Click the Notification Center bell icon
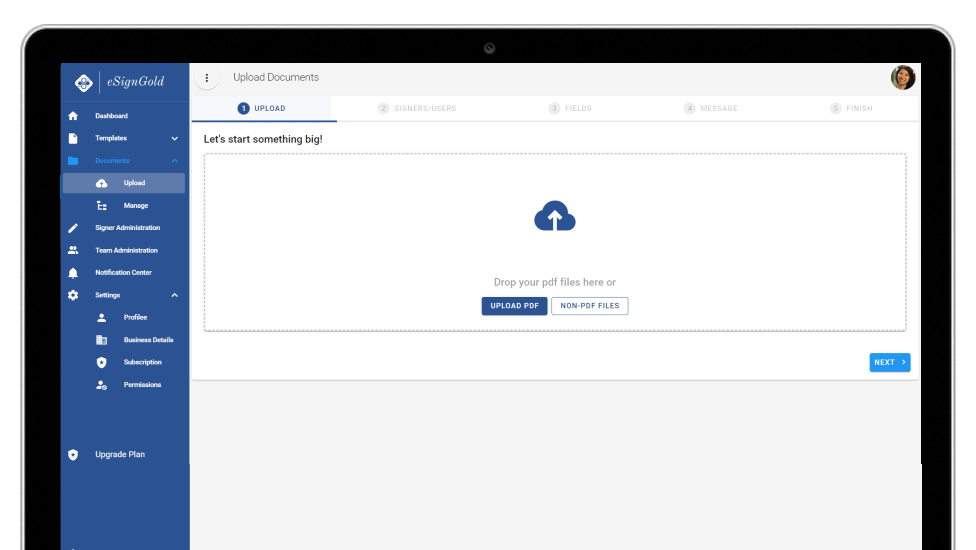This screenshot has width=976, height=550. (73, 273)
